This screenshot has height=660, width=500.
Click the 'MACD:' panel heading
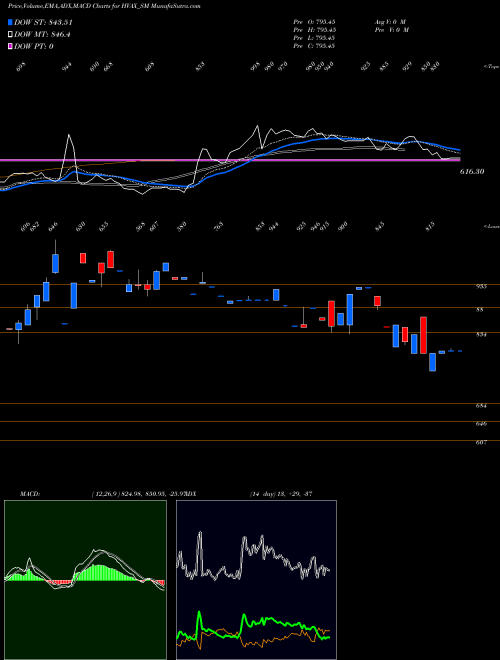[x=30, y=493]
